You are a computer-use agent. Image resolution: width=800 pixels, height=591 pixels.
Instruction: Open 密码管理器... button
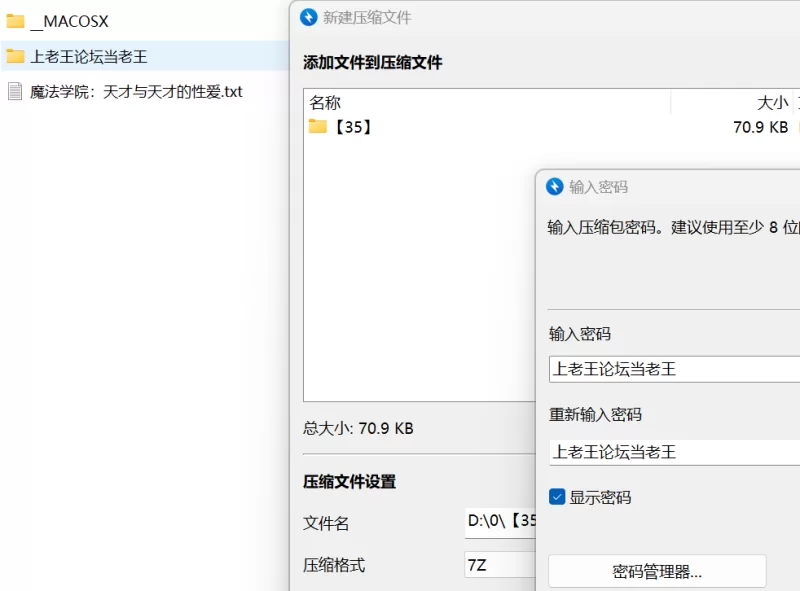point(657,572)
